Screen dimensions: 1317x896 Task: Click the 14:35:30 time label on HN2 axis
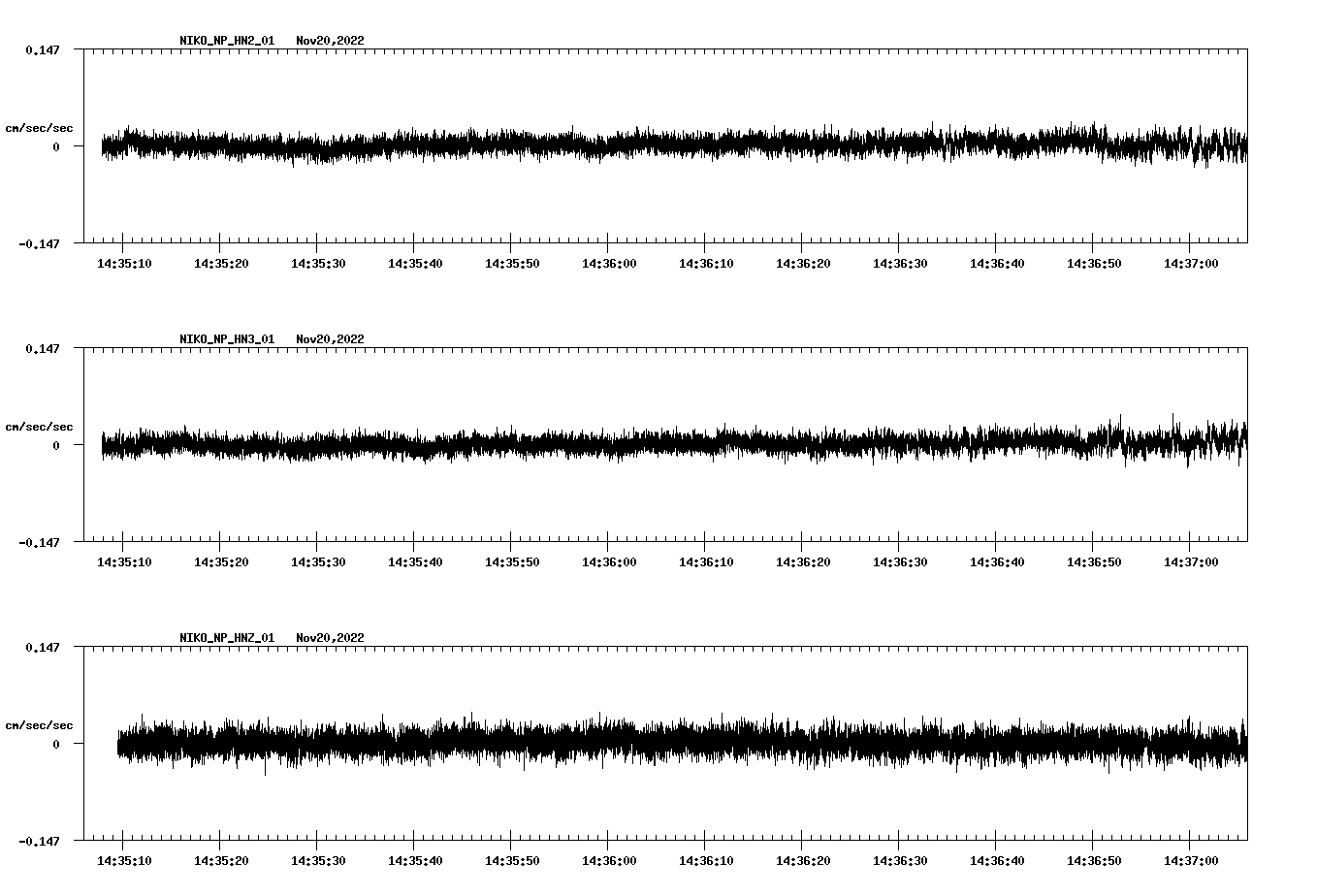coord(318,264)
